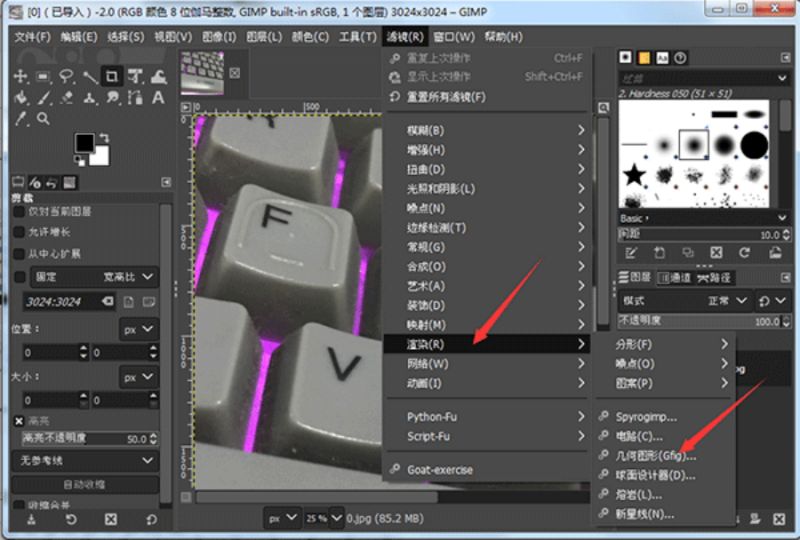Open the 无参考线 guides dropdown
The image size is (800, 540).
click(x=85, y=461)
